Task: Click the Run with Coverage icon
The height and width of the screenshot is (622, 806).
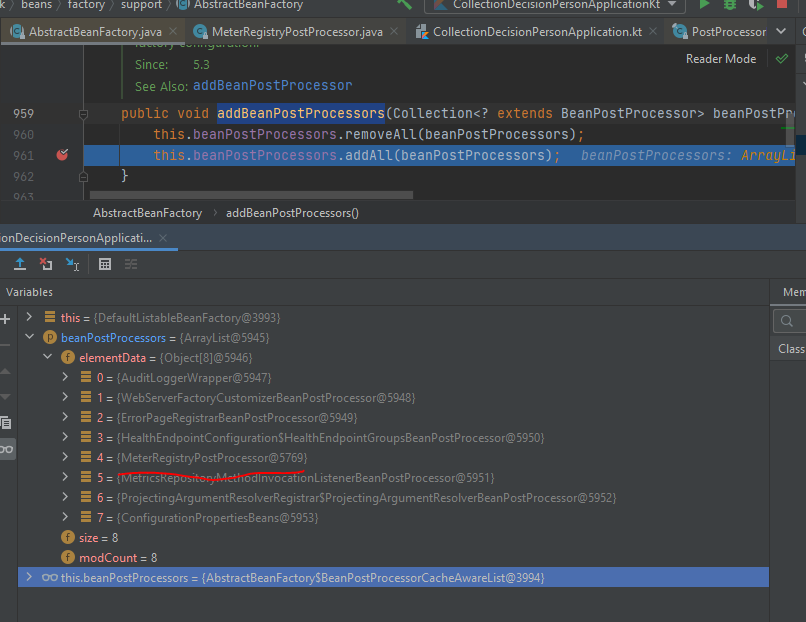Action: pos(756,4)
